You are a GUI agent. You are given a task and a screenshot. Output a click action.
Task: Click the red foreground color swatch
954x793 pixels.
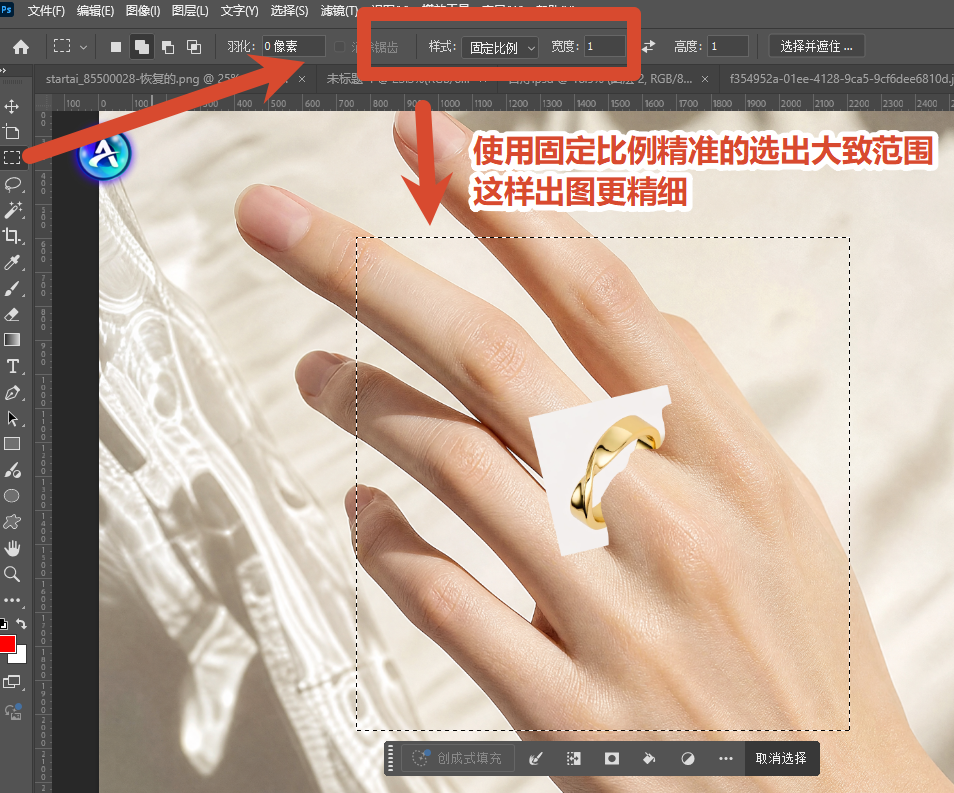7,644
